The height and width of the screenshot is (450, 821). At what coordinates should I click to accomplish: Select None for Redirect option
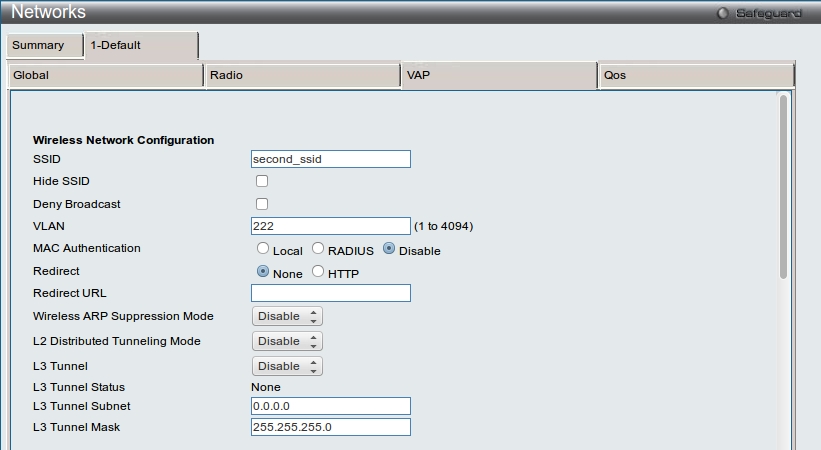(263, 271)
